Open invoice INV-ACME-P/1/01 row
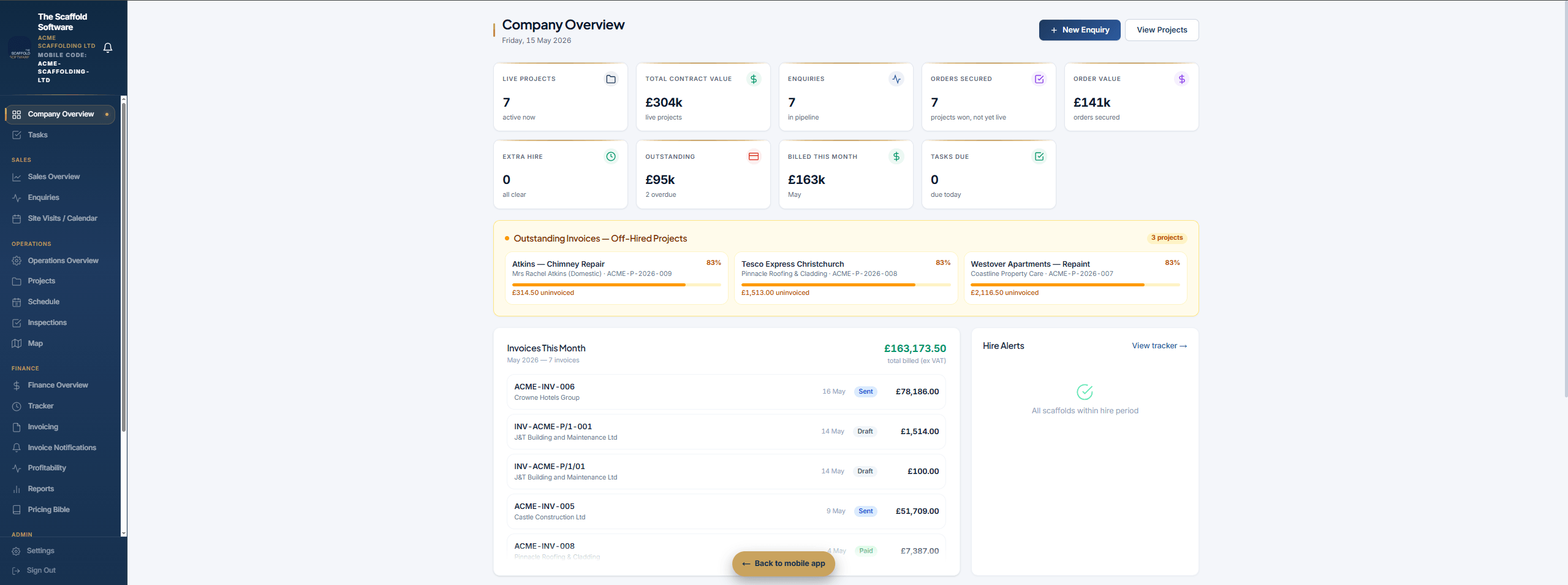Image resolution: width=1568 pixels, height=585 pixels. click(726, 472)
